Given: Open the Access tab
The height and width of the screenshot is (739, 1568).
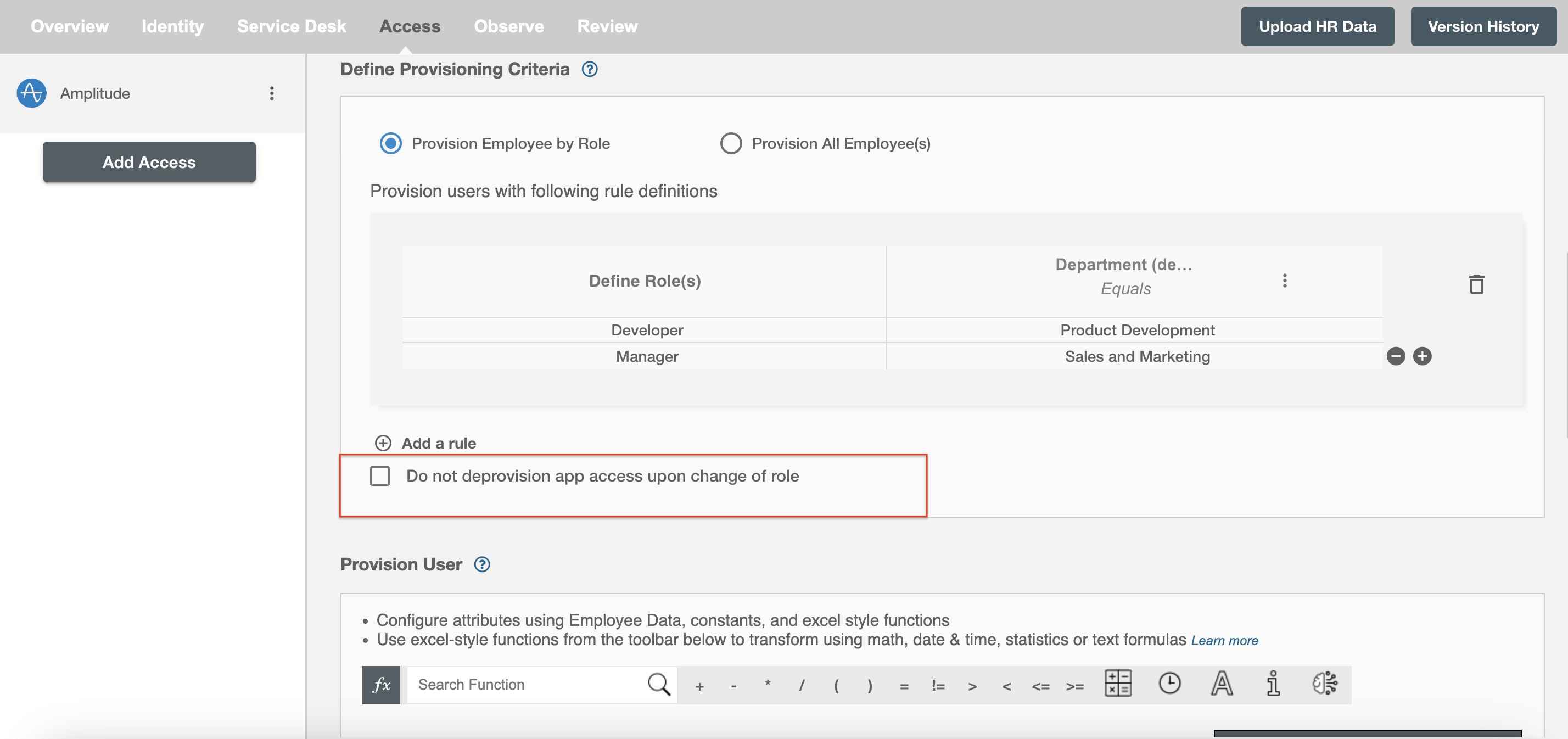Looking at the screenshot, I should (x=410, y=26).
